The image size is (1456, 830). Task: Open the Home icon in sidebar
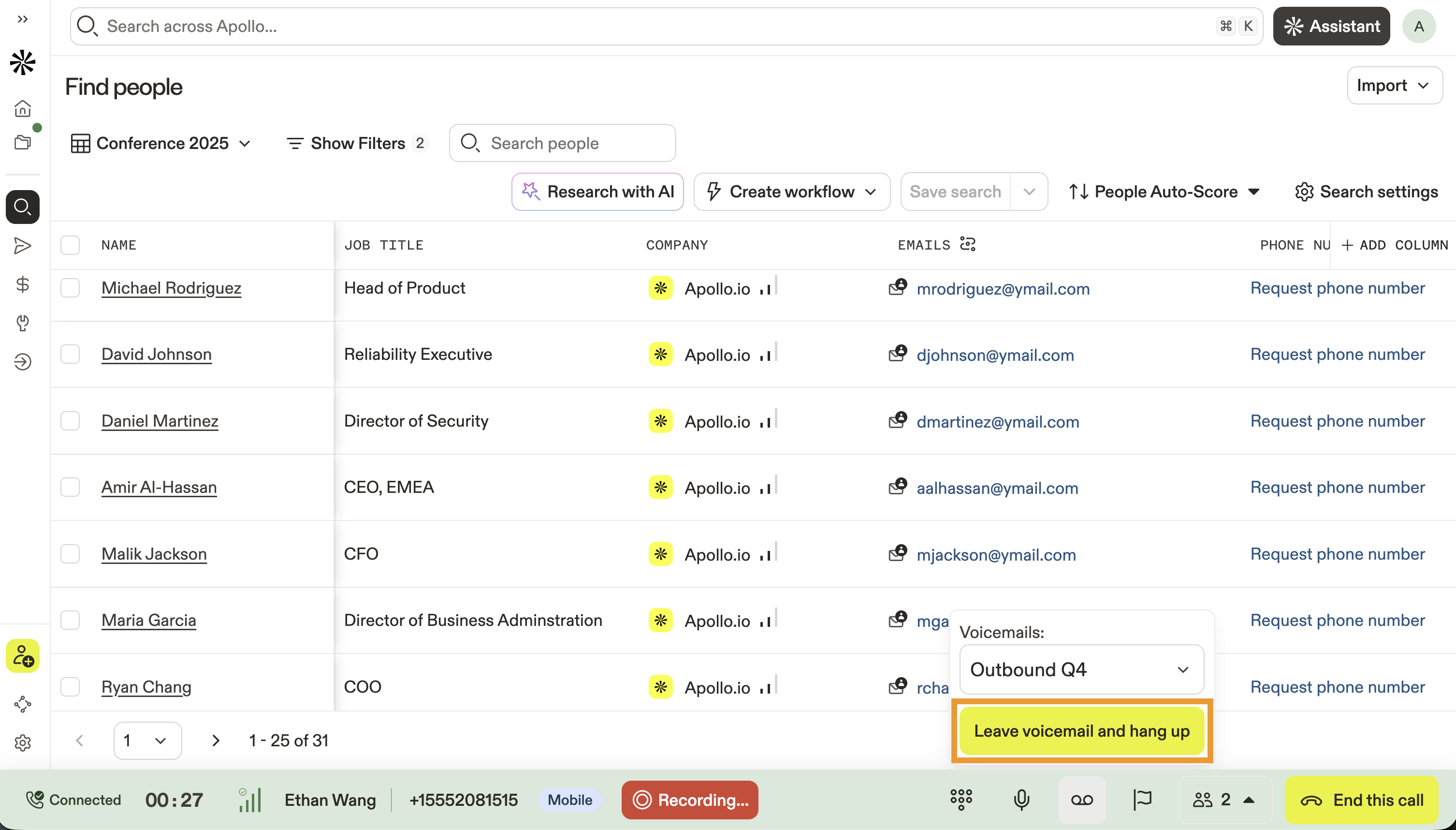(x=23, y=108)
